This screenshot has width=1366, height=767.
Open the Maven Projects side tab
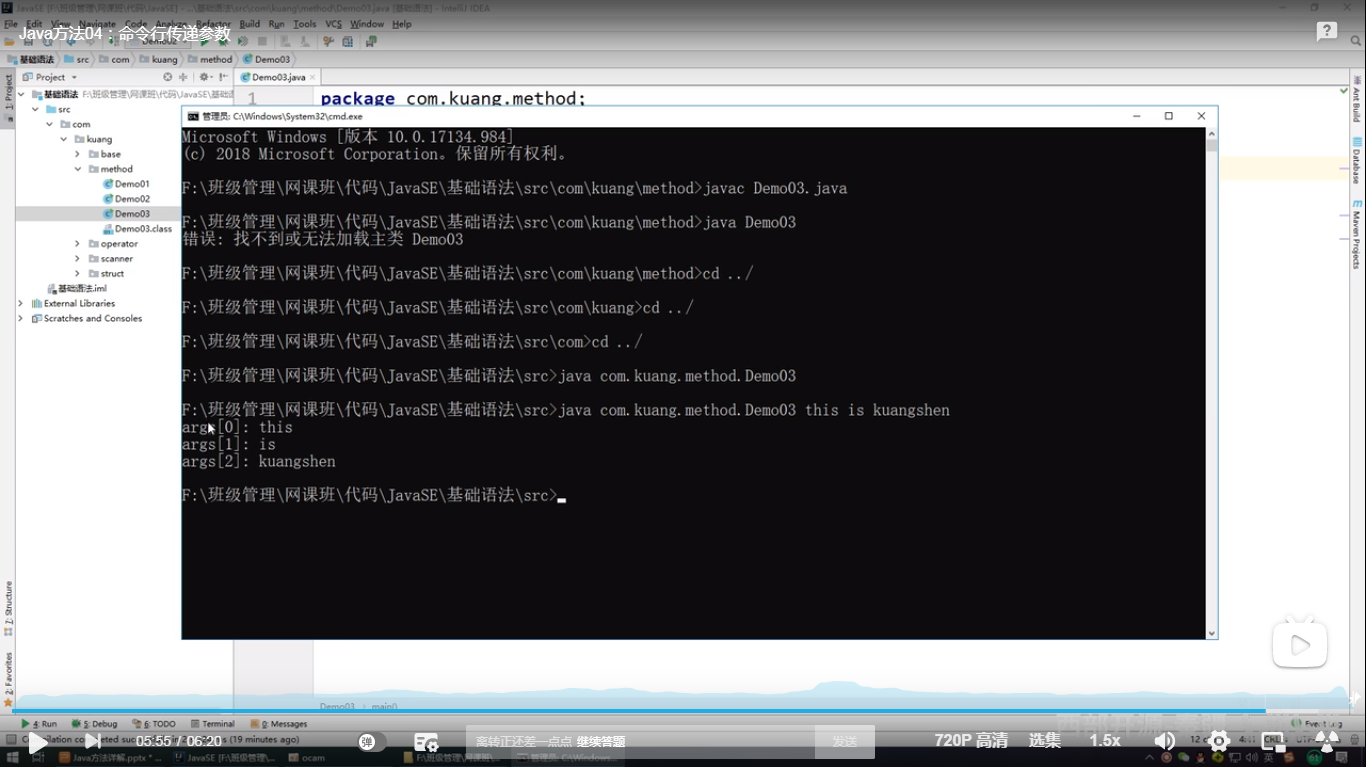coord(1357,235)
